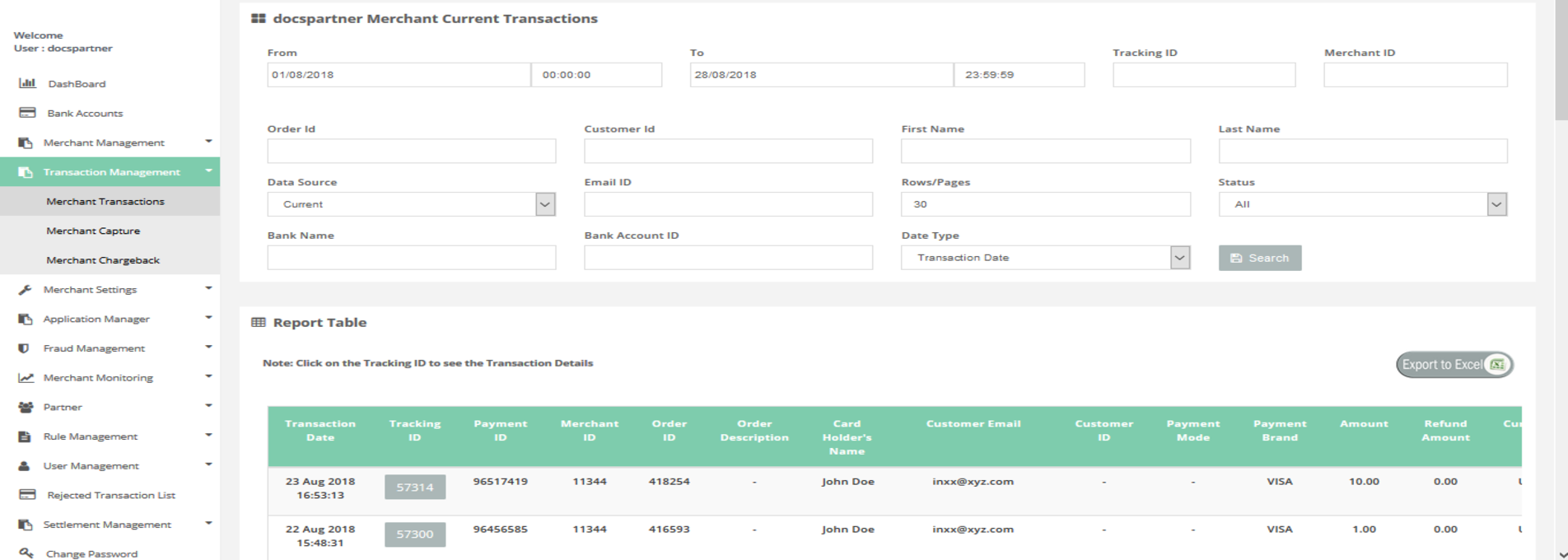Image resolution: width=1568 pixels, height=560 pixels.
Task: Click the Bank Accounts card icon
Action: click(27, 113)
